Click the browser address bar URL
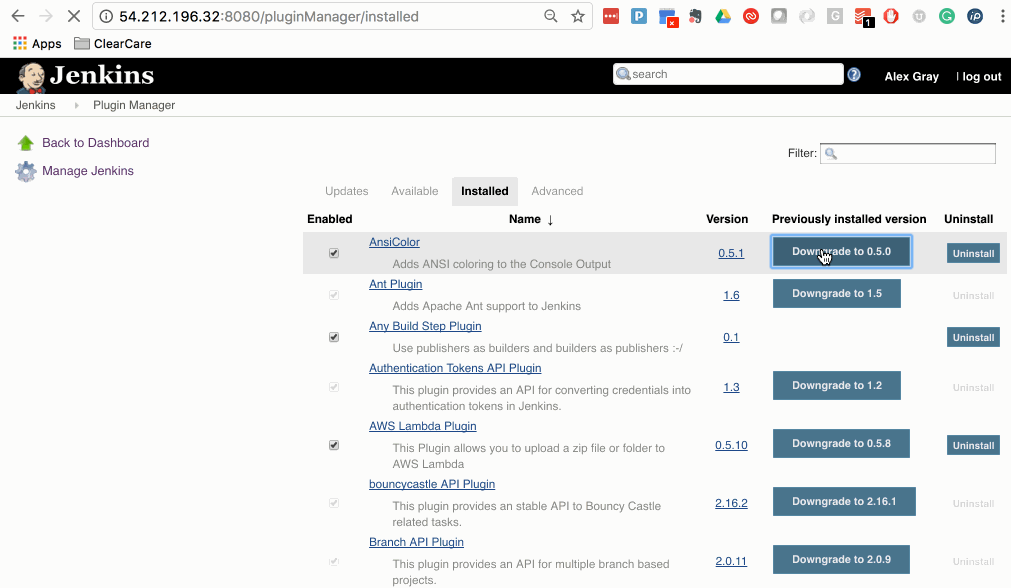 pyautogui.click(x=269, y=16)
